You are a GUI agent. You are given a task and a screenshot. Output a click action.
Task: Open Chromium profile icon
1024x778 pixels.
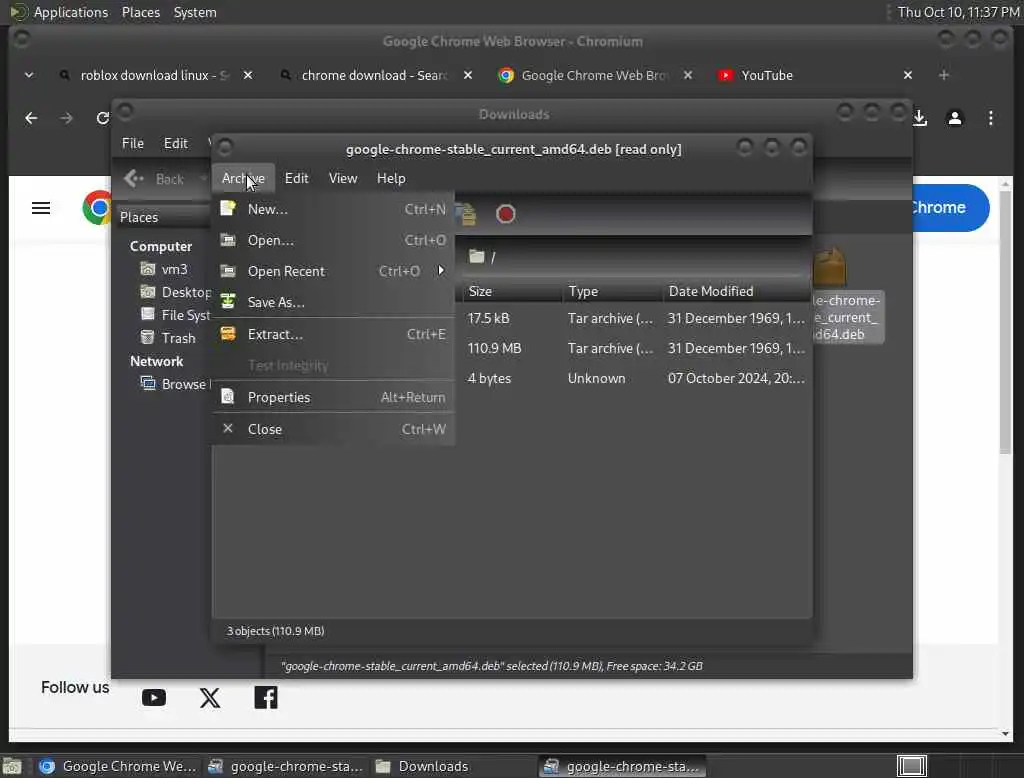coord(955,118)
